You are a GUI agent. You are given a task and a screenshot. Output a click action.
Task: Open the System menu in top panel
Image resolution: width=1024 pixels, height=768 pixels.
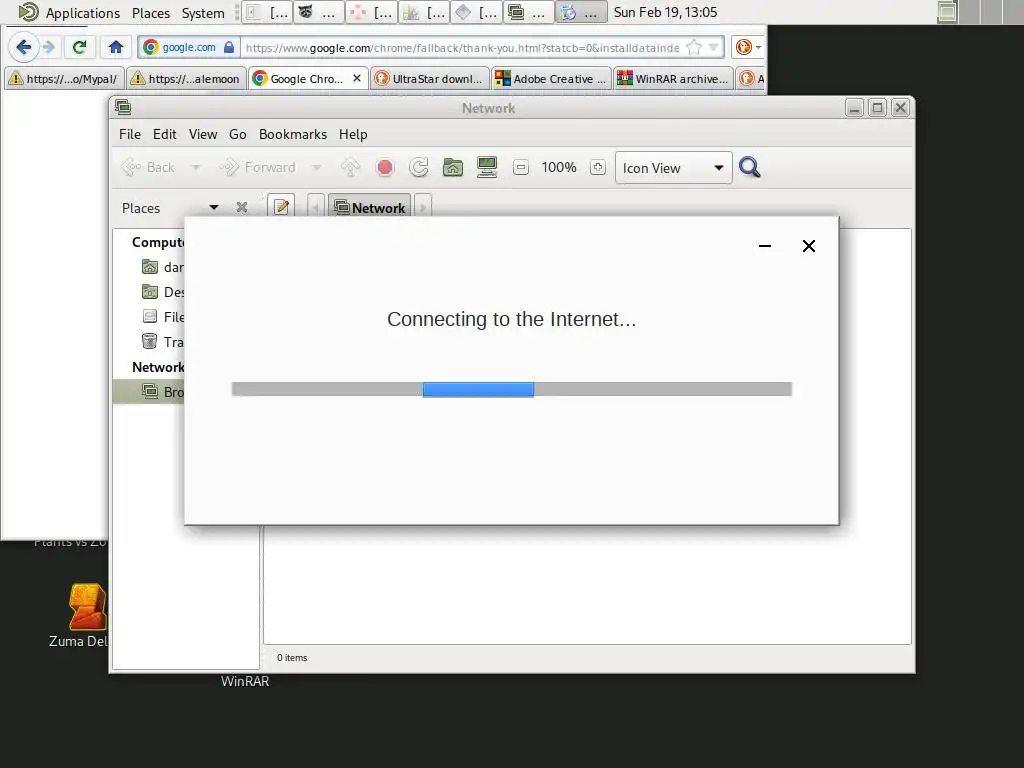tap(202, 13)
